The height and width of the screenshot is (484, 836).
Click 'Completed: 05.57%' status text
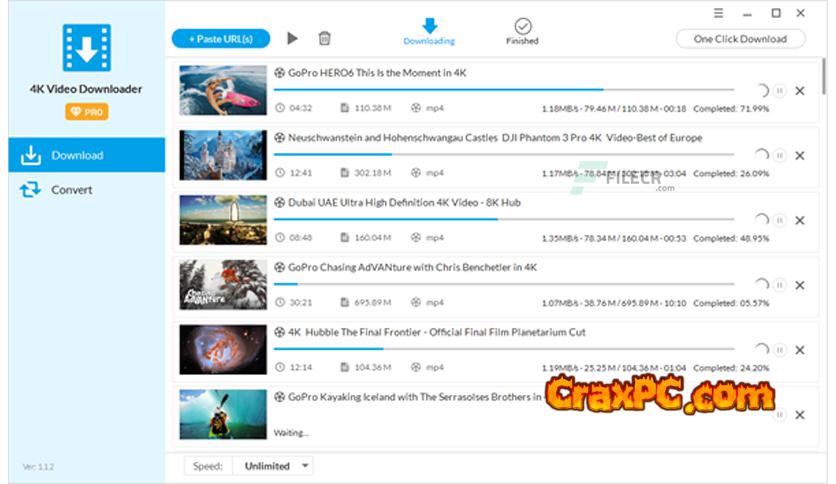tap(731, 303)
